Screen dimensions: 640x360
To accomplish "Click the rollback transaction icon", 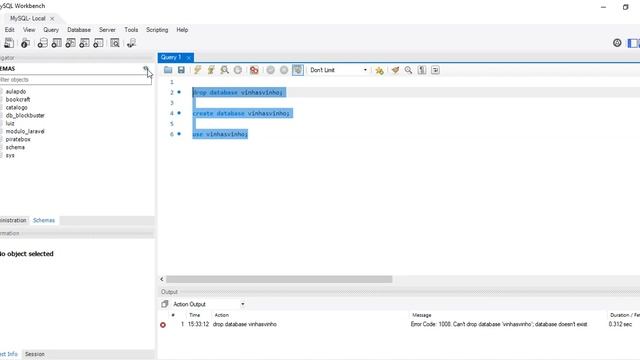I will [284, 70].
